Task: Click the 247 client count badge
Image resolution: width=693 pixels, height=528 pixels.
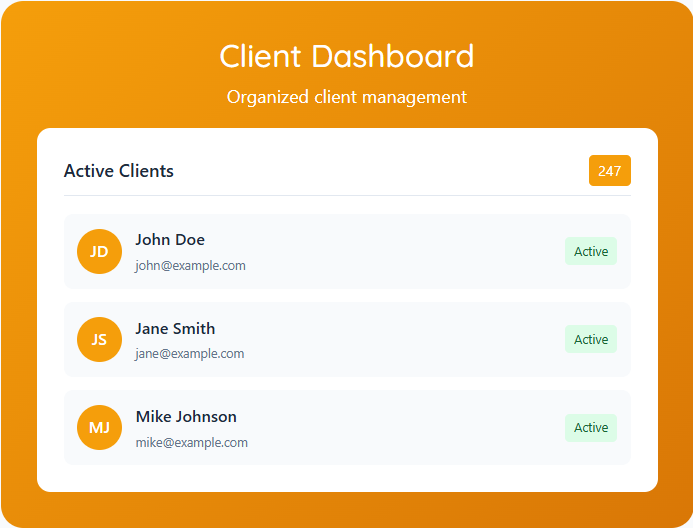Action: click(x=609, y=171)
